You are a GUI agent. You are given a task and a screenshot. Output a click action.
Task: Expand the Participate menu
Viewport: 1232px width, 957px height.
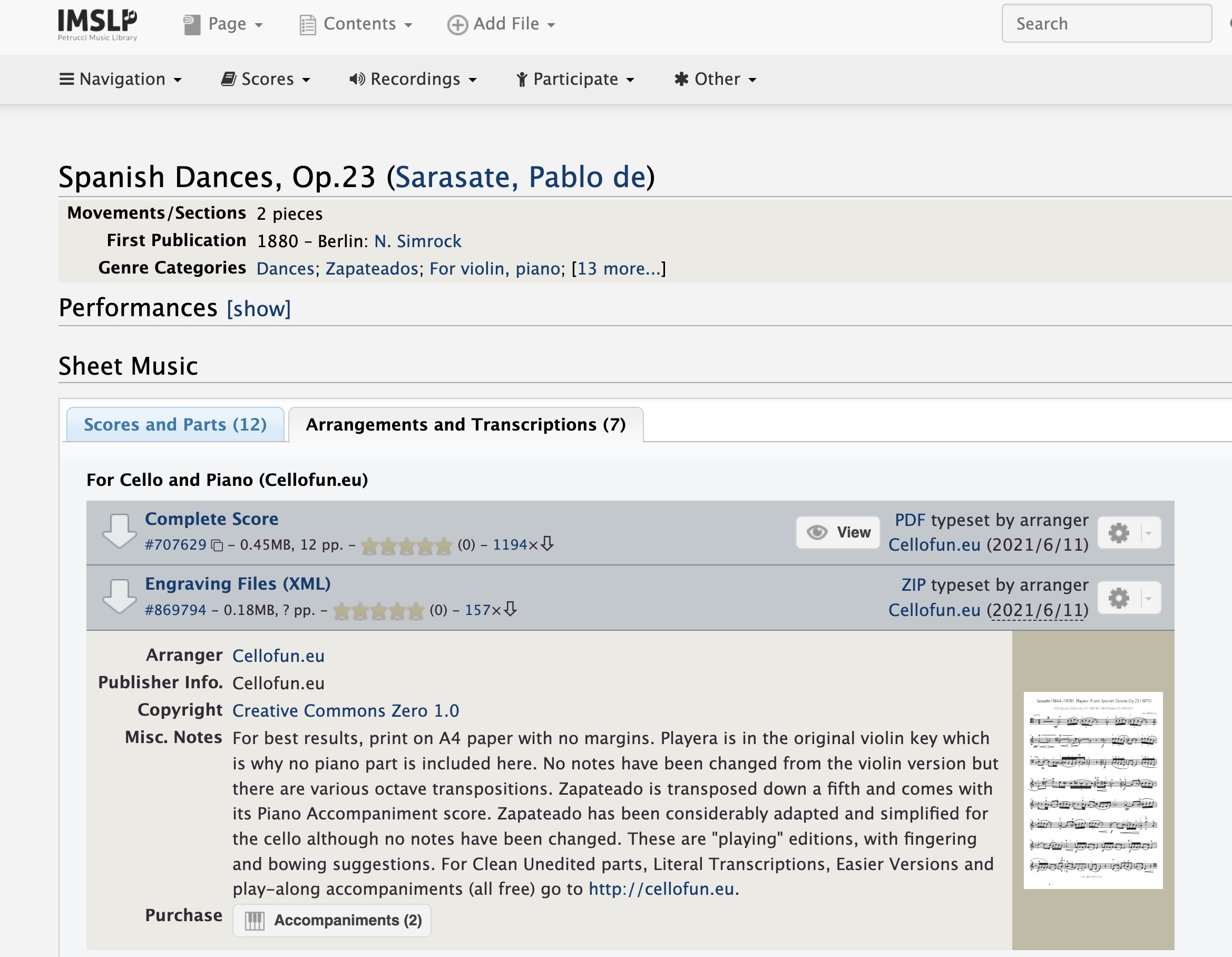click(x=576, y=79)
